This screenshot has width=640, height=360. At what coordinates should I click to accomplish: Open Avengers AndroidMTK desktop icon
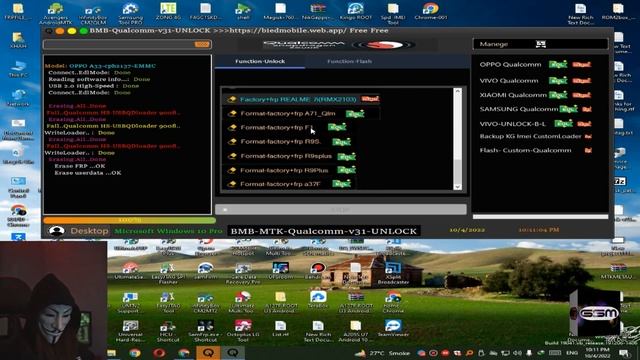(x=56, y=13)
